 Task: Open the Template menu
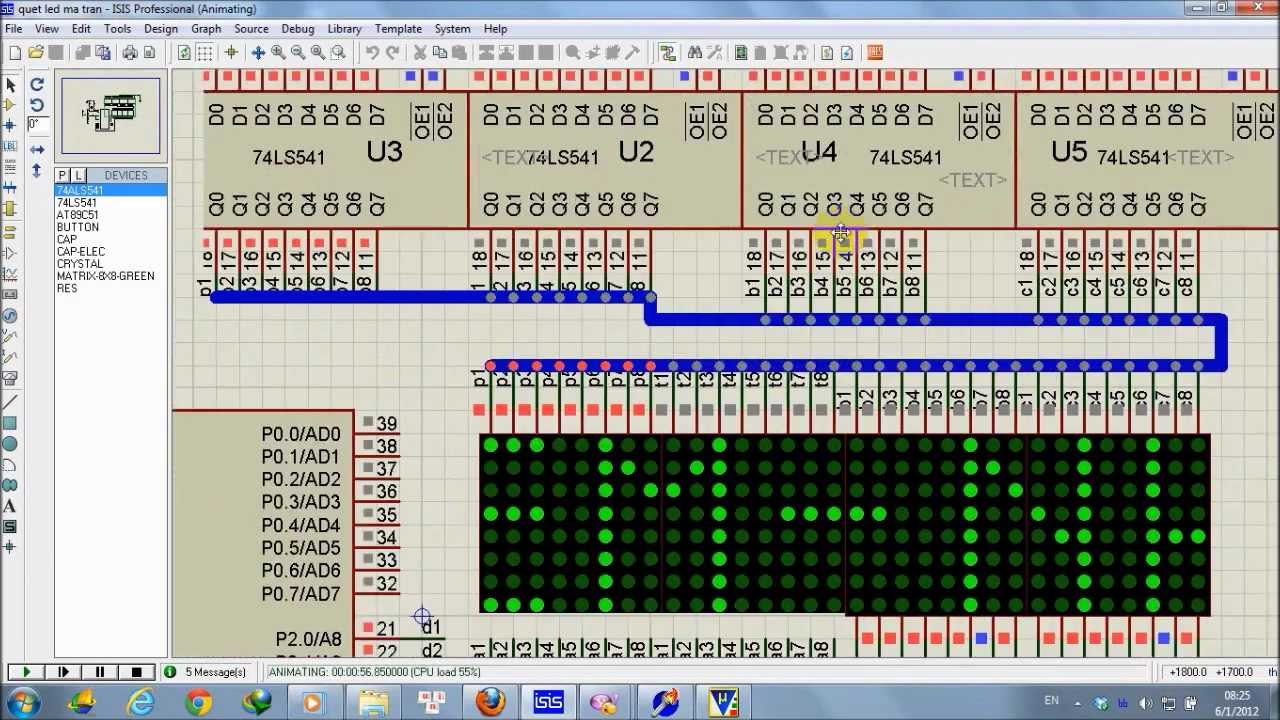398,29
